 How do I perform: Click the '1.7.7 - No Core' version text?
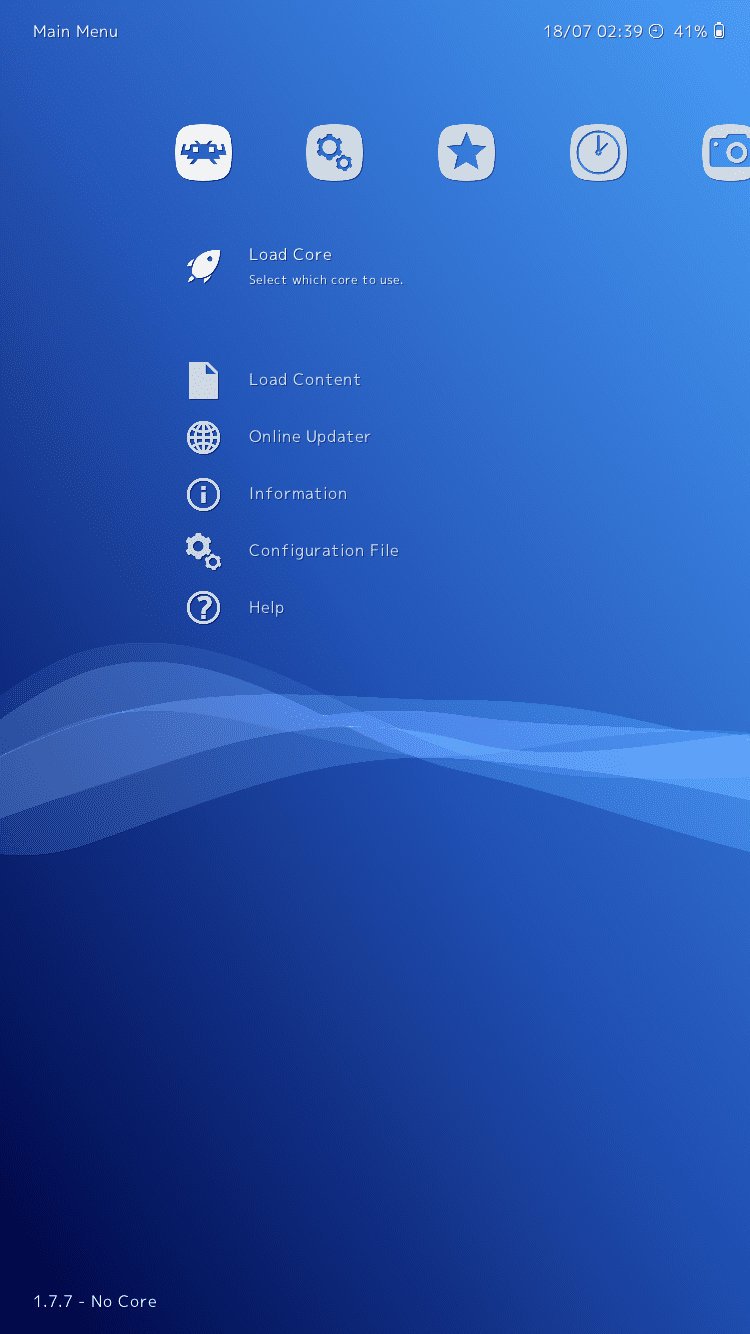click(x=95, y=1301)
